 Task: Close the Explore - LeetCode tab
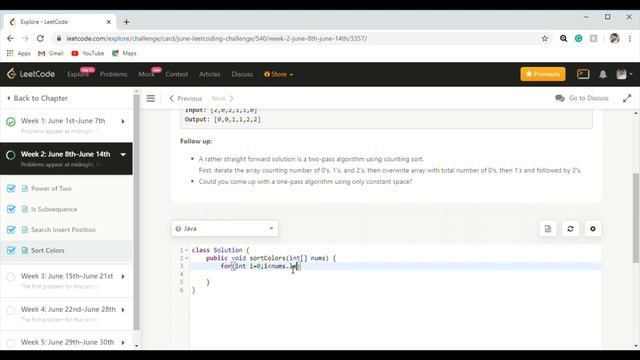109,22
